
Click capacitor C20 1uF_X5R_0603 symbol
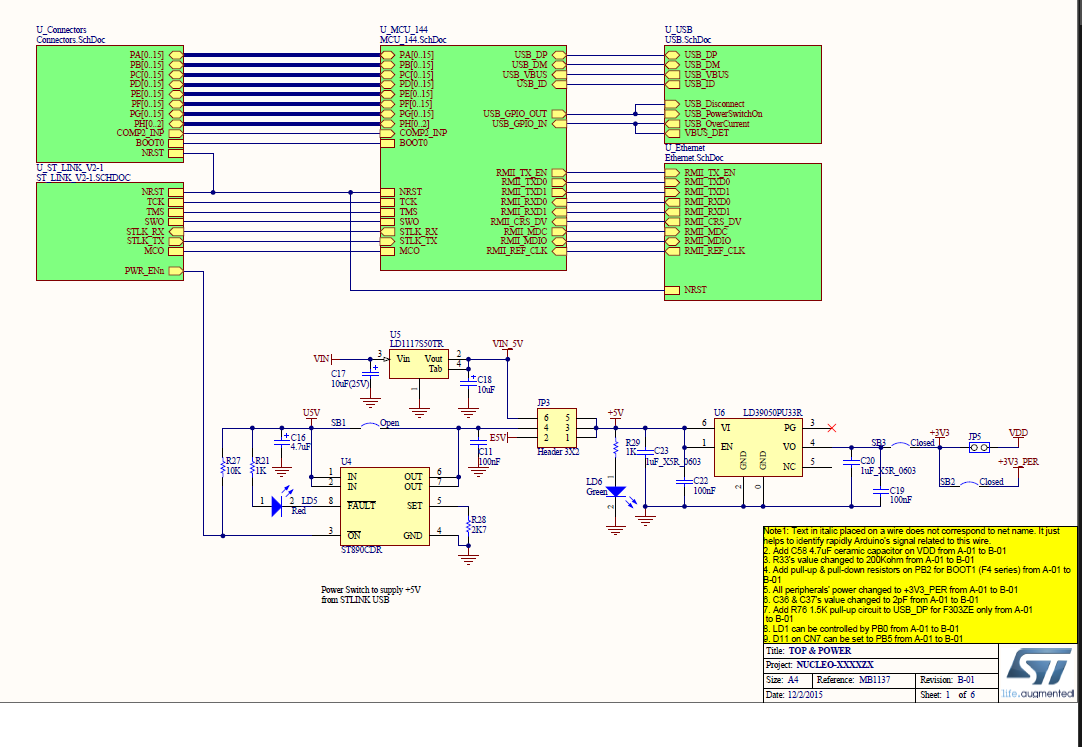click(851, 462)
